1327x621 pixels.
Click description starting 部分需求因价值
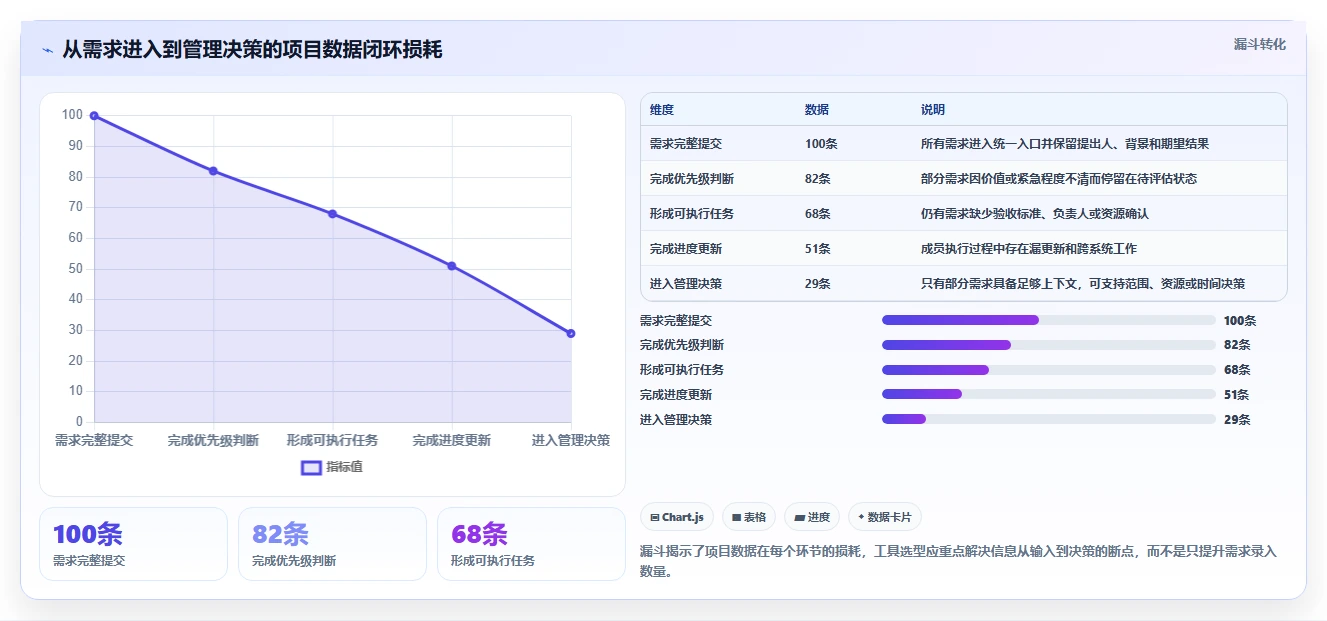[1059, 179]
